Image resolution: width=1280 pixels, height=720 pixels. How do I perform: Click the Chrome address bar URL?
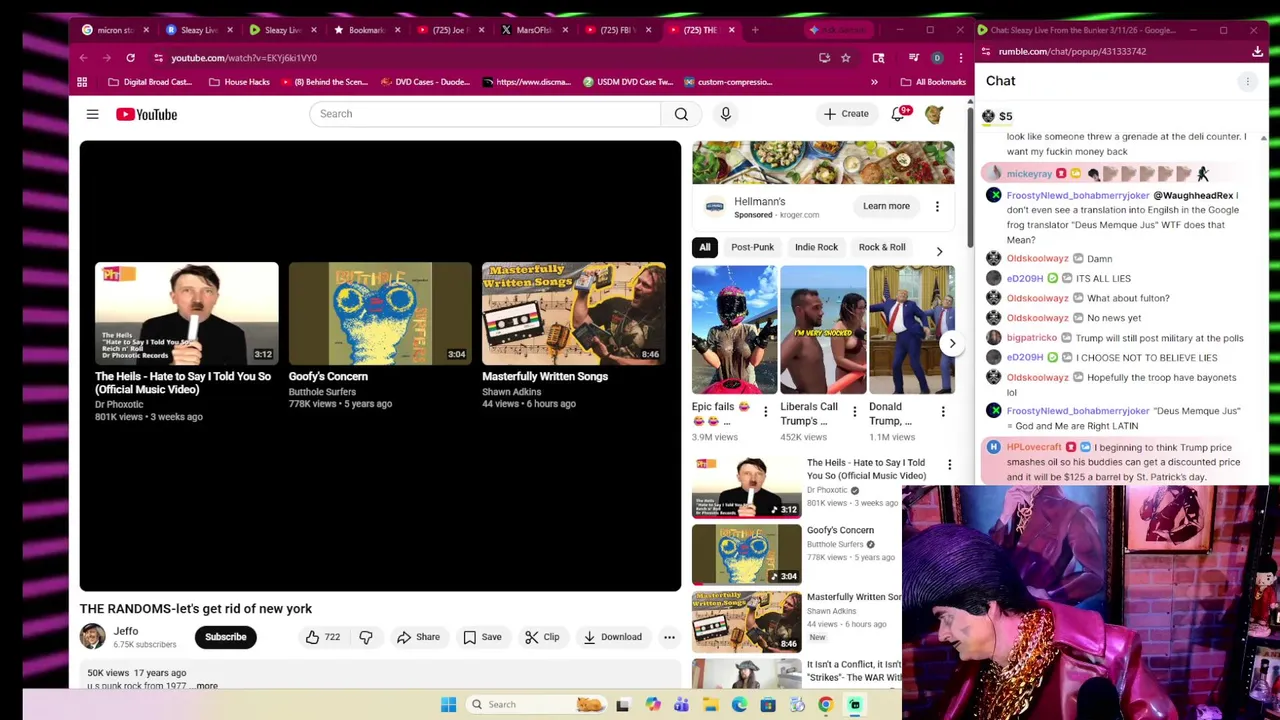coord(244,58)
